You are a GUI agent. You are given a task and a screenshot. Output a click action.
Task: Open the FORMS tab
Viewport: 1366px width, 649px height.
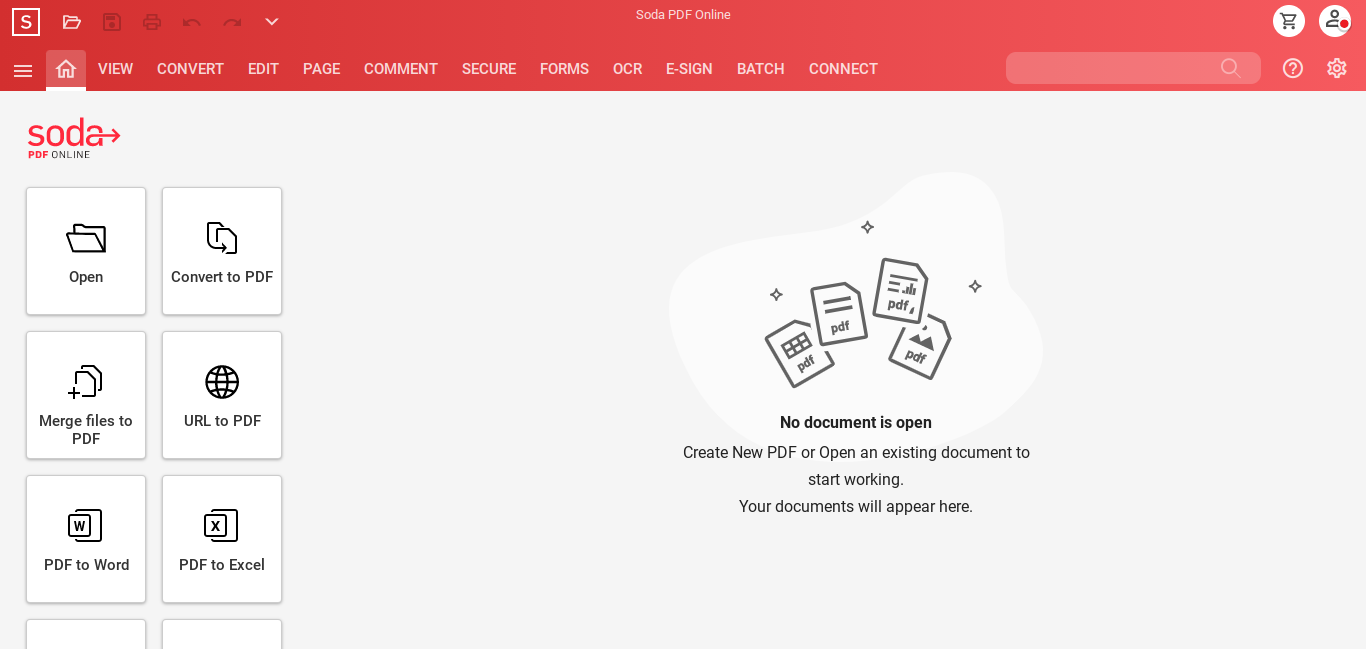tap(564, 69)
